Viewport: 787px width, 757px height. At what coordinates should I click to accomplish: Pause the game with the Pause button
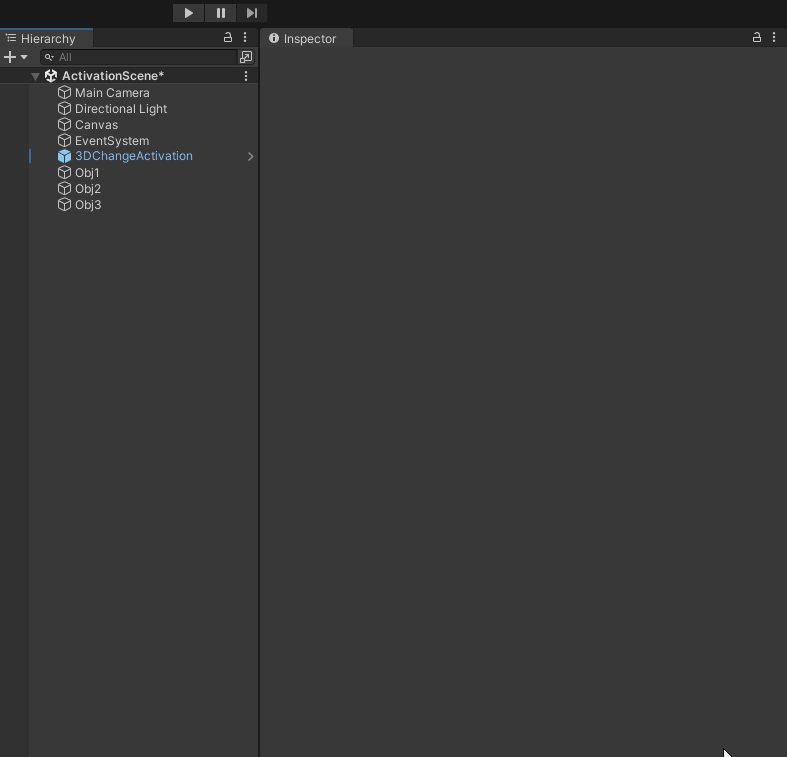tap(220, 13)
